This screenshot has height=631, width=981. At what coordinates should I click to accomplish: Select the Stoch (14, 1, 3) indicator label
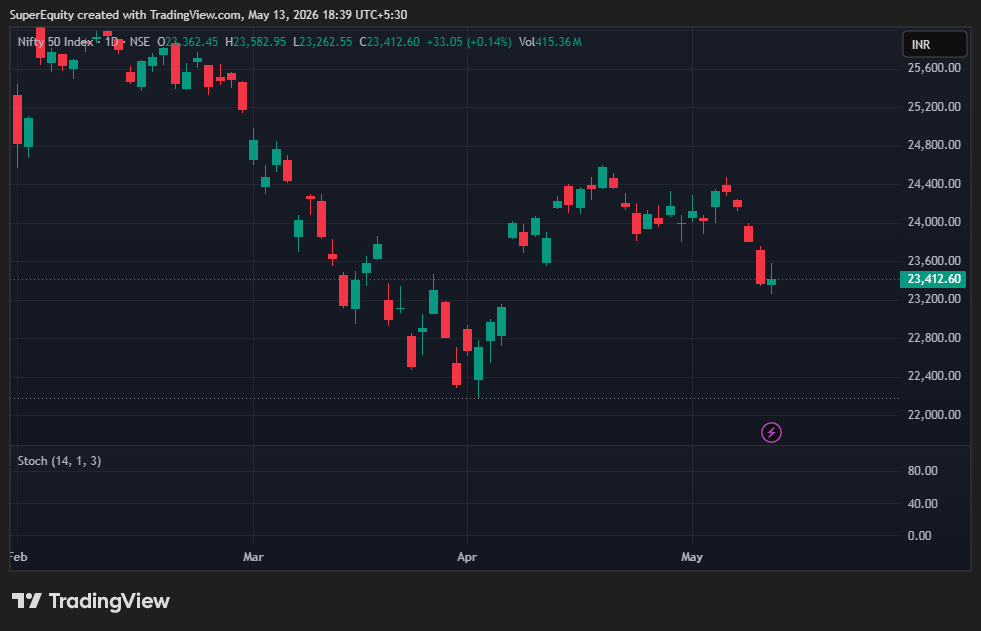coord(59,461)
